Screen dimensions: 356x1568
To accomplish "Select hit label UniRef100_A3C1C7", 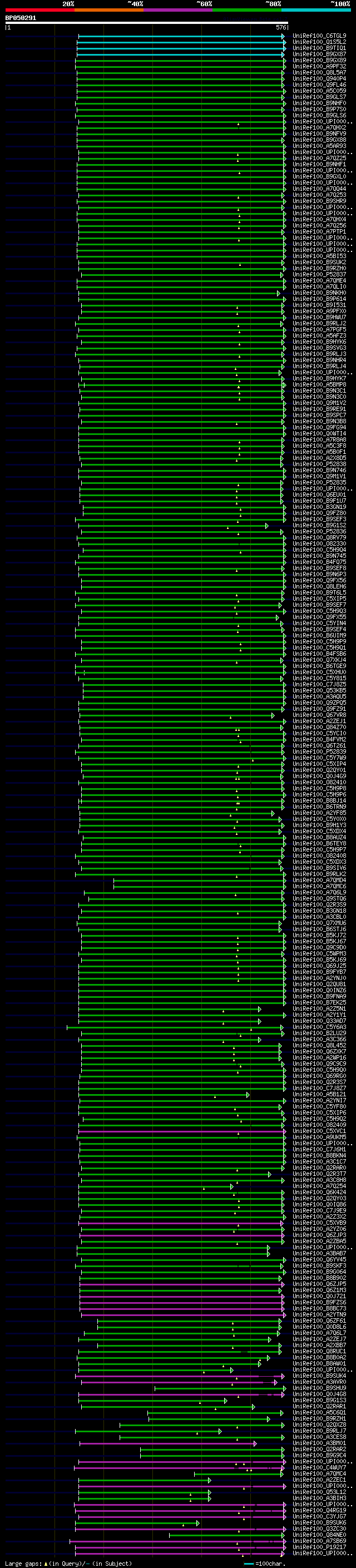I will click(x=319, y=1161).
